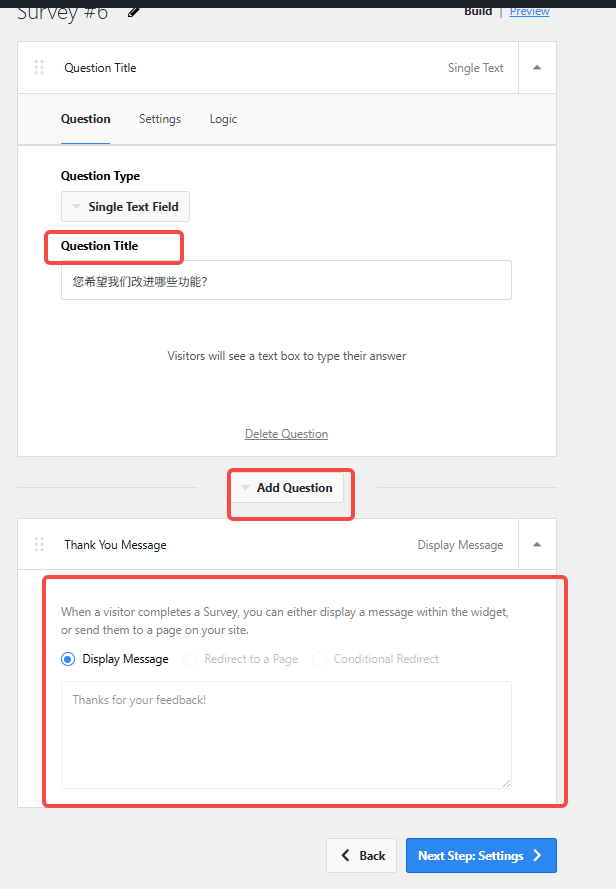The width and height of the screenshot is (616, 889).
Task: Select the Conditional Redirect radio button
Action: [319, 659]
